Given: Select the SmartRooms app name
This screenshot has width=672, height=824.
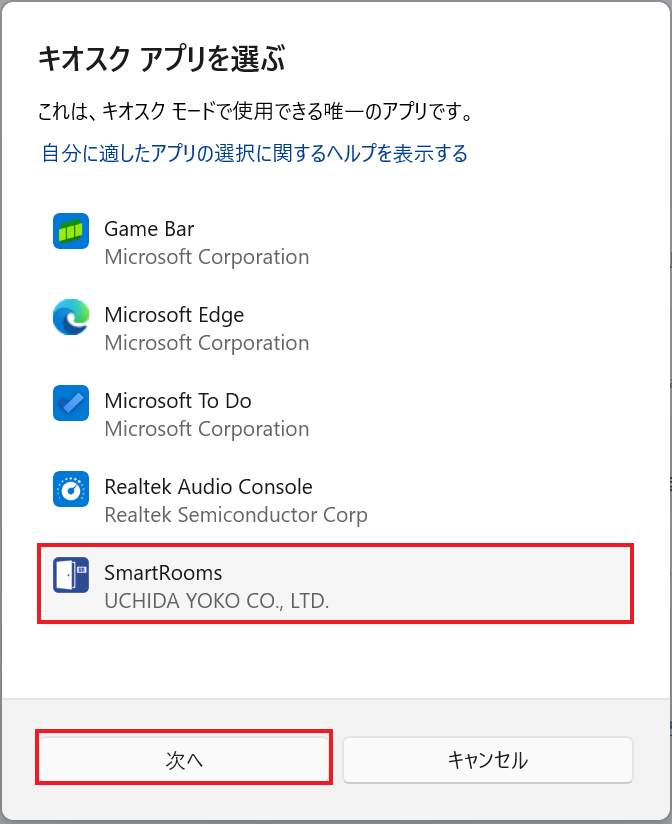Looking at the screenshot, I should 163,573.
